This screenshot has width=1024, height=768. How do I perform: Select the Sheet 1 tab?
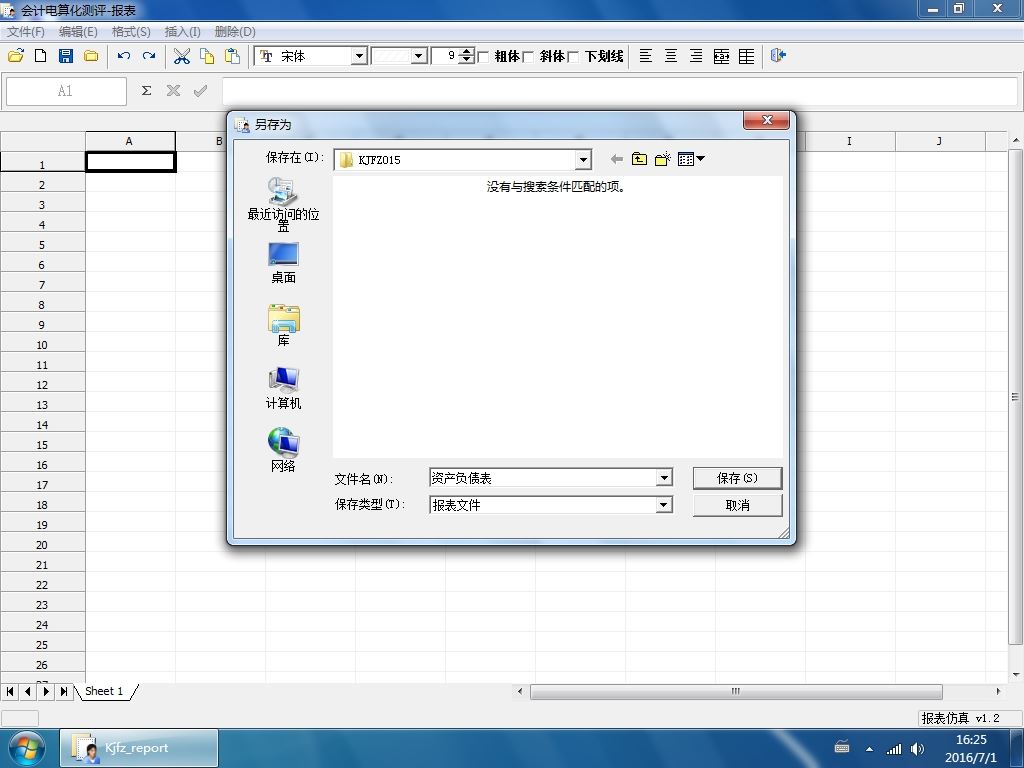(104, 691)
